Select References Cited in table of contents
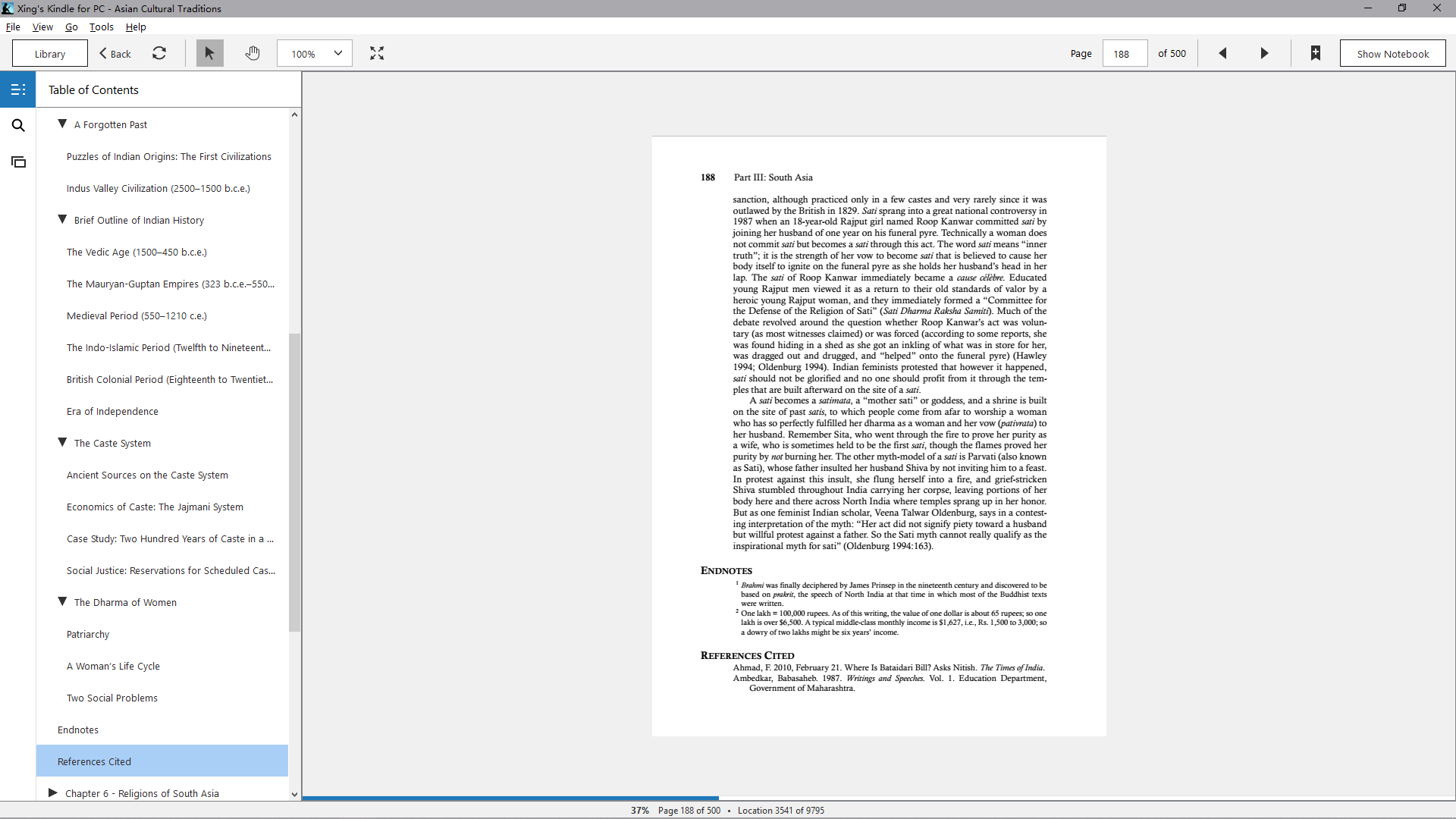1456x819 pixels. coord(162,761)
